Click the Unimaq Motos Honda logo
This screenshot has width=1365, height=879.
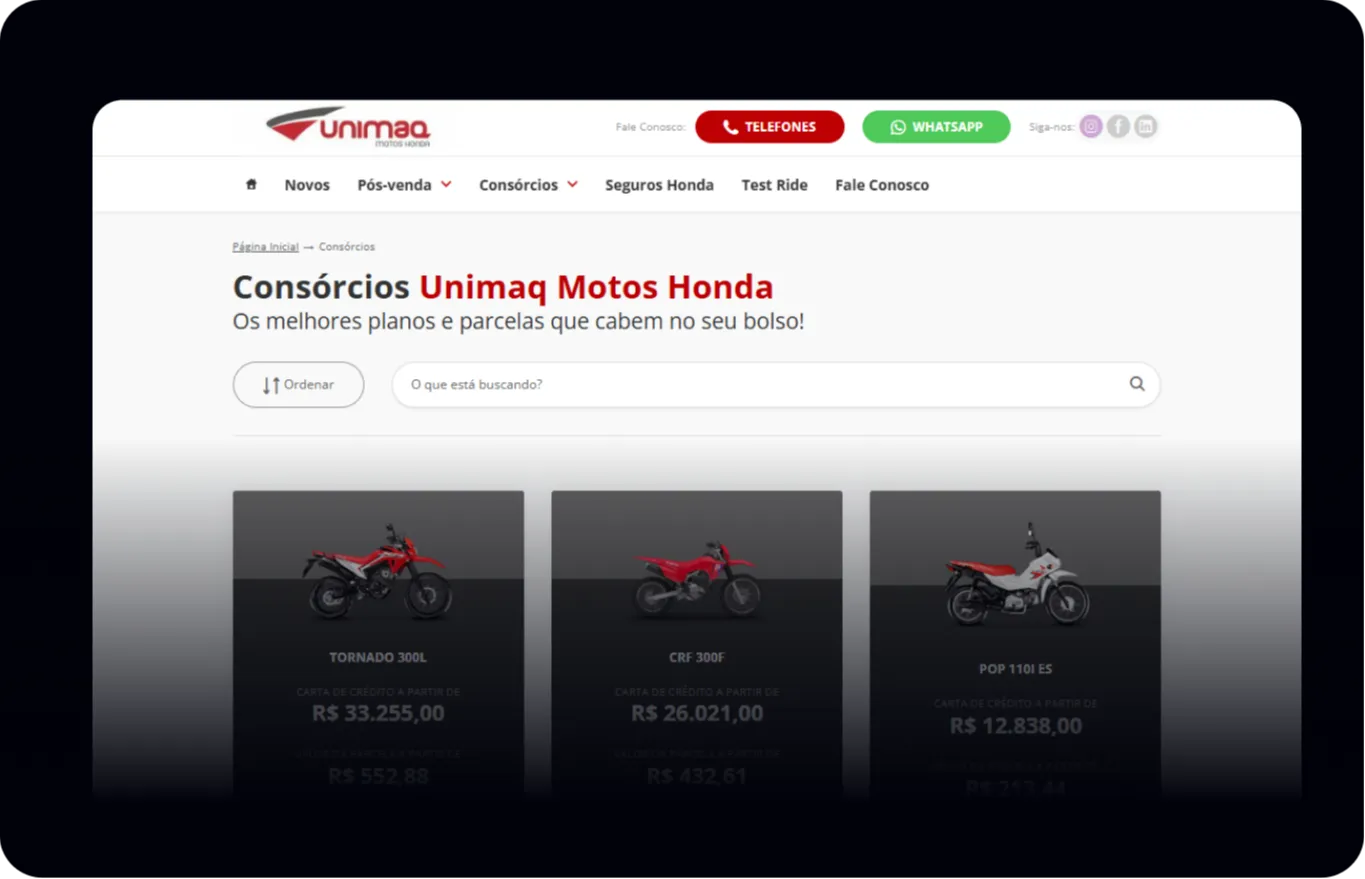tap(348, 127)
